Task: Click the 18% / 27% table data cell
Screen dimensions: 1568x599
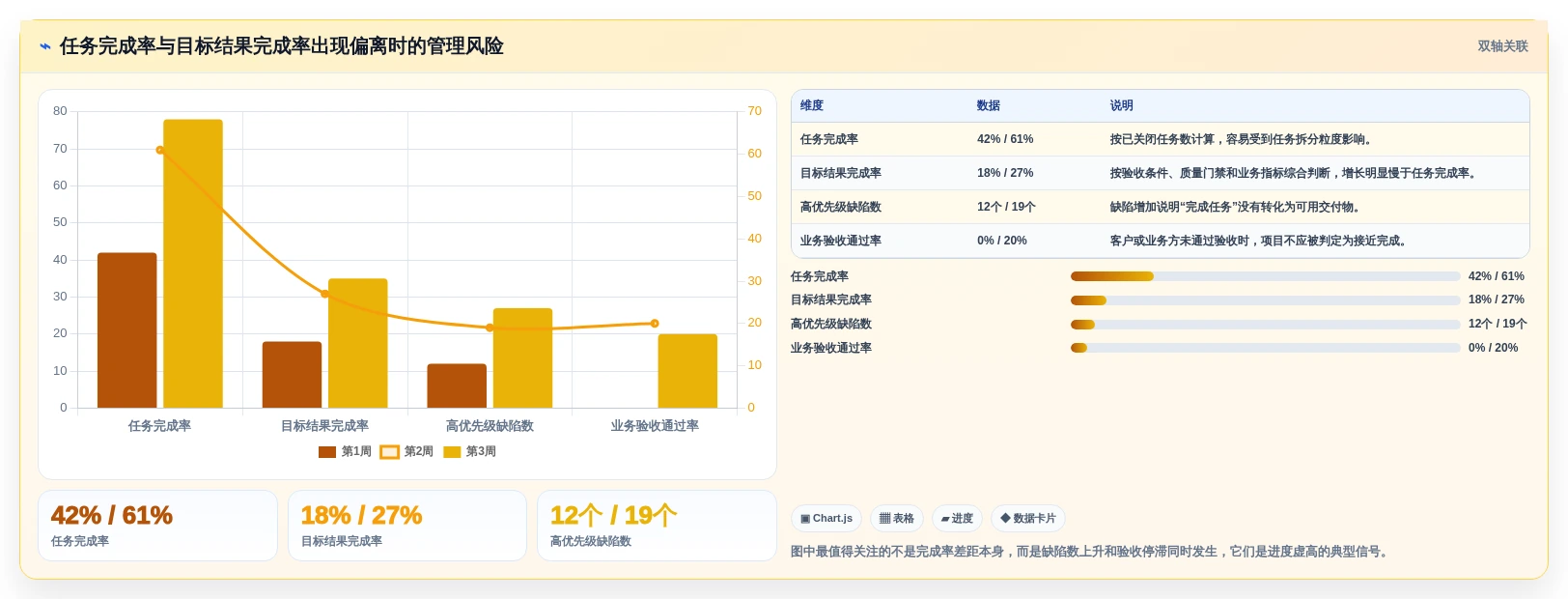Action: point(1034,174)
